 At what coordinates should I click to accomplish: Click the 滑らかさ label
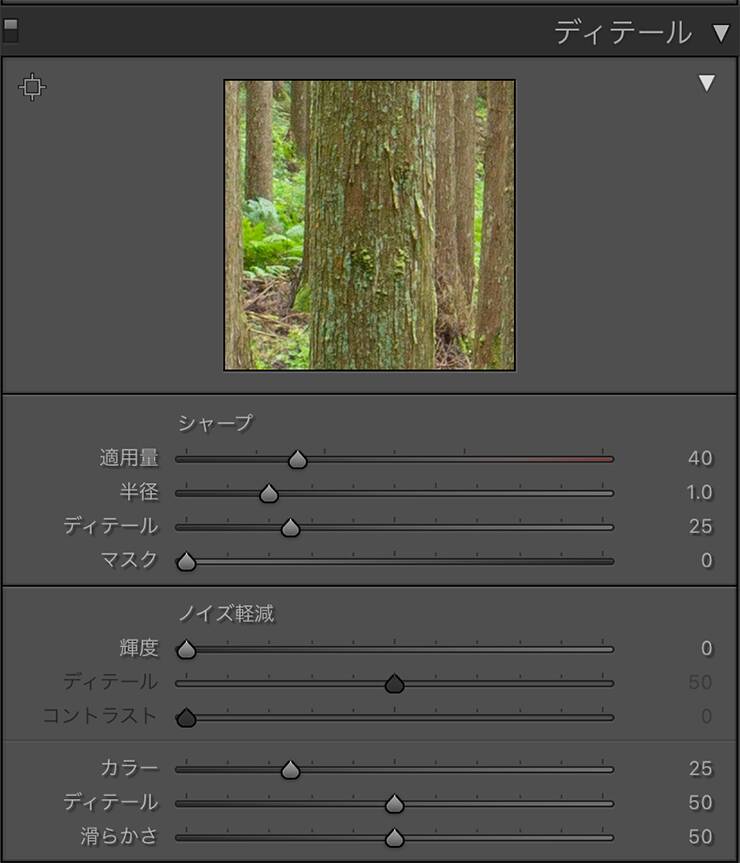pyautogui.click(x=119, y=837)
